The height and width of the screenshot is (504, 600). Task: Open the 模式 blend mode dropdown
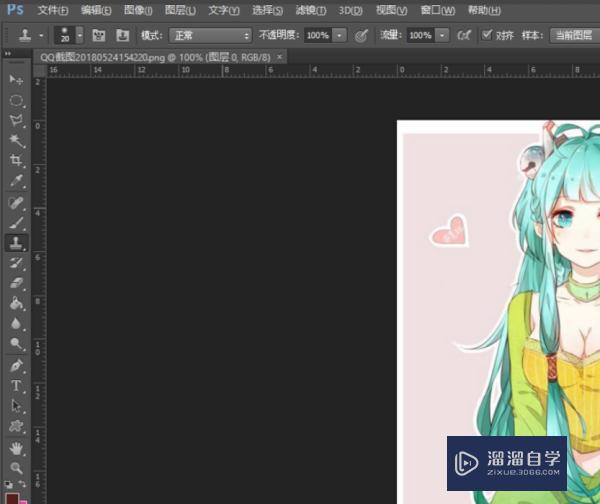(210, 36)
